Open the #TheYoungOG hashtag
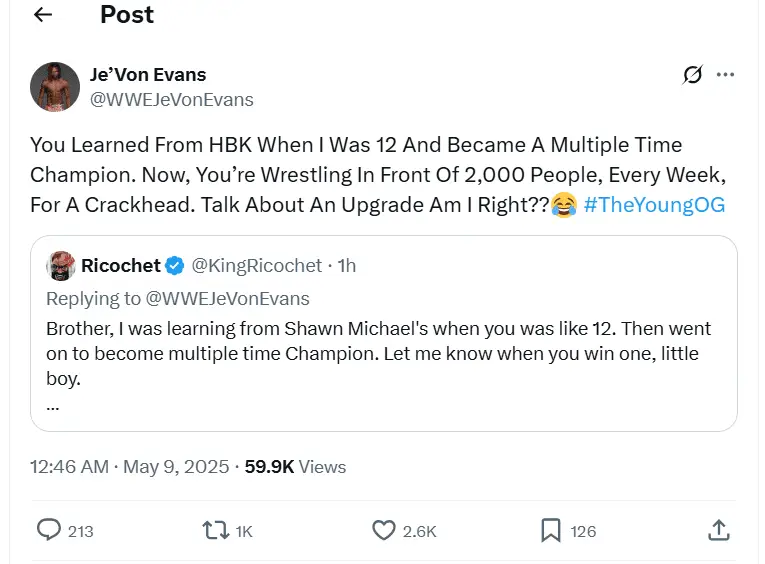This screenshot has width=765, height=564. click(653, 205)
